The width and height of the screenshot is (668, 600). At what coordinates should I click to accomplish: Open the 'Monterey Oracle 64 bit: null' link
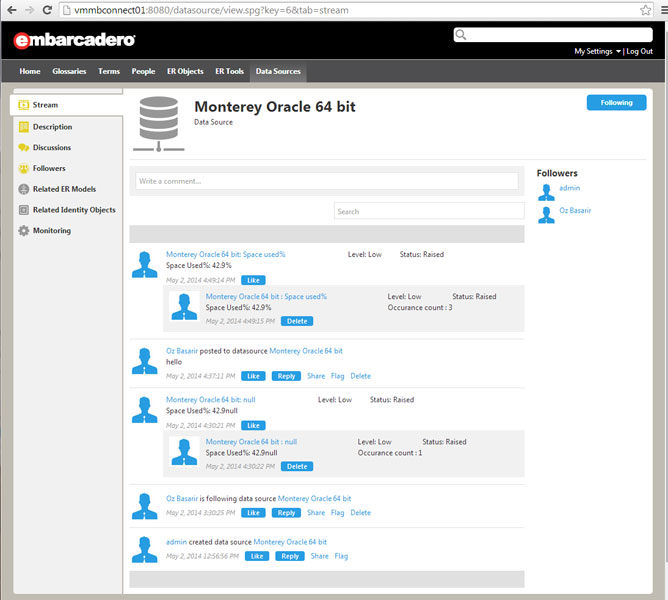(210, 400)
